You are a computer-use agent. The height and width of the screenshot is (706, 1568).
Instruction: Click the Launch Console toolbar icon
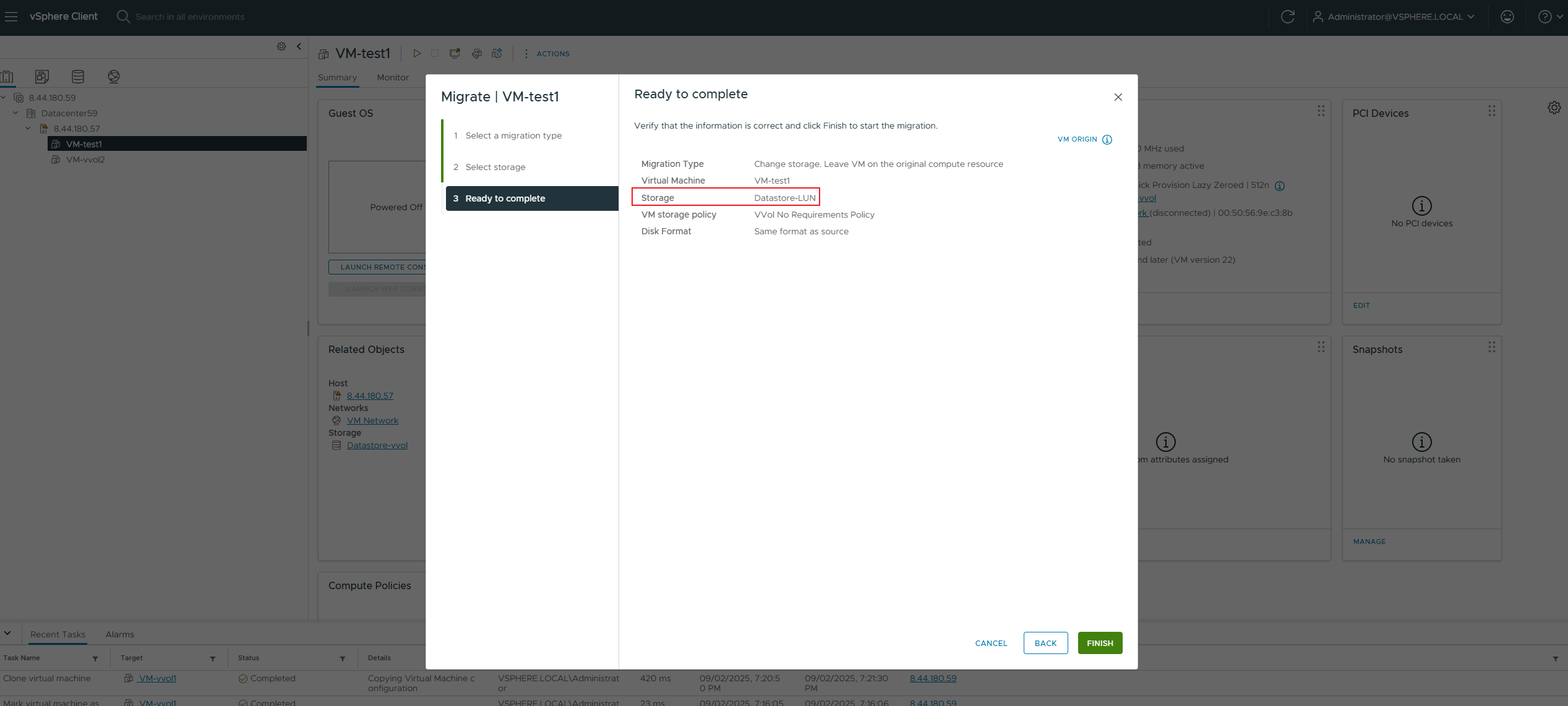click(x=455, y=54)
